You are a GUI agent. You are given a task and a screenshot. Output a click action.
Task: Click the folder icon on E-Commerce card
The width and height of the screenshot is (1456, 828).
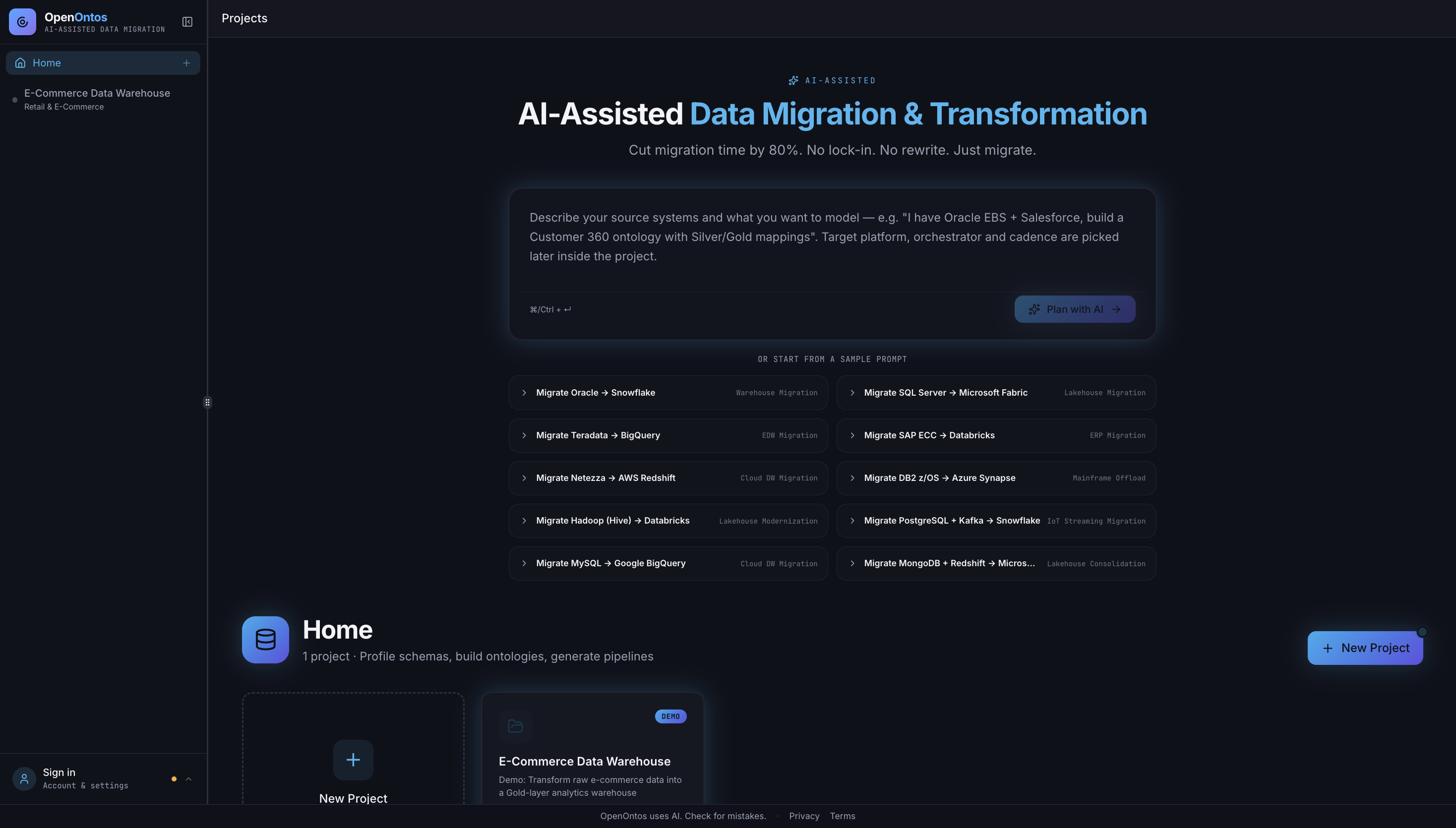tap(515, 726)
